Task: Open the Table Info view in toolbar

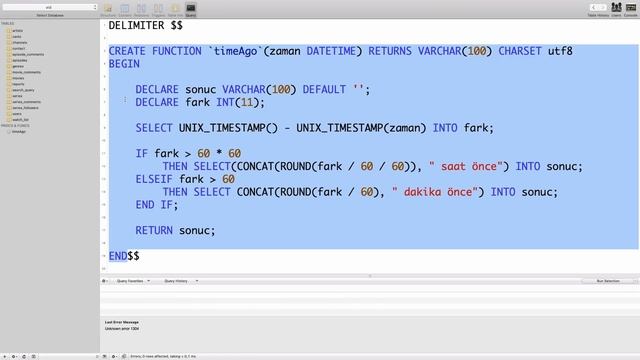Action: [175, 10]
